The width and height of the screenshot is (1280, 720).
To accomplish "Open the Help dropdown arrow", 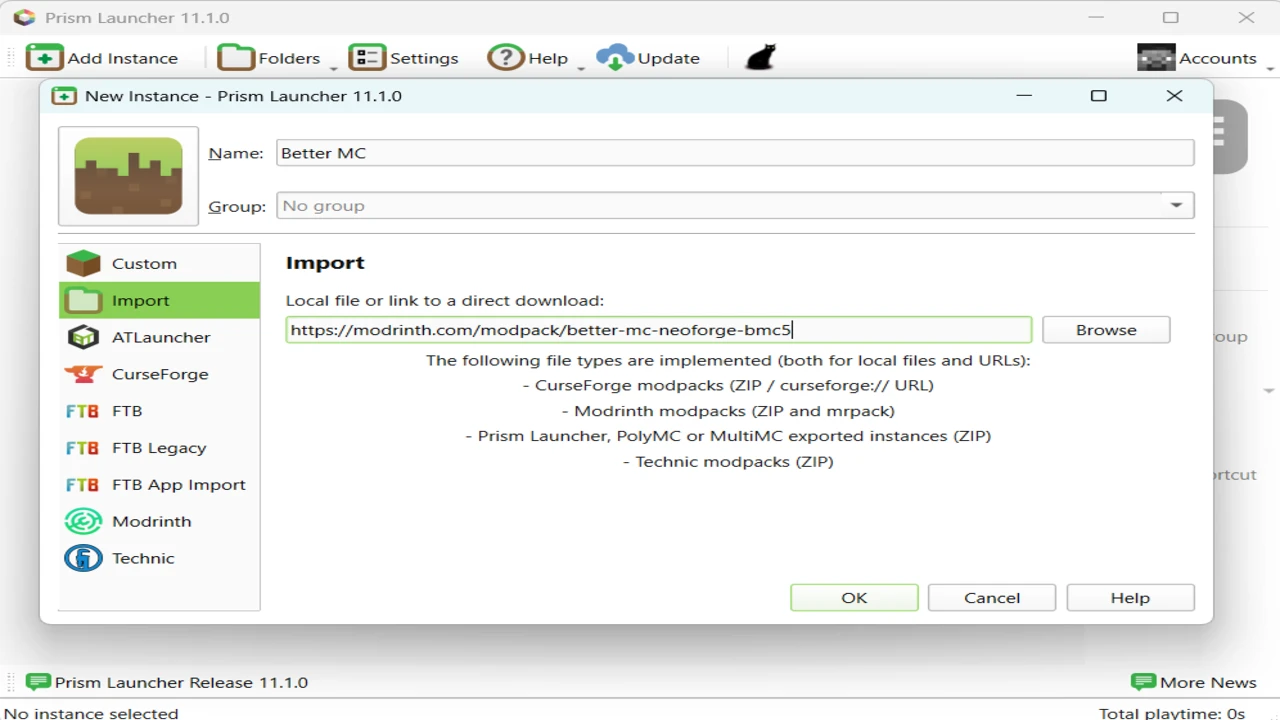I will tap(581, 68).
